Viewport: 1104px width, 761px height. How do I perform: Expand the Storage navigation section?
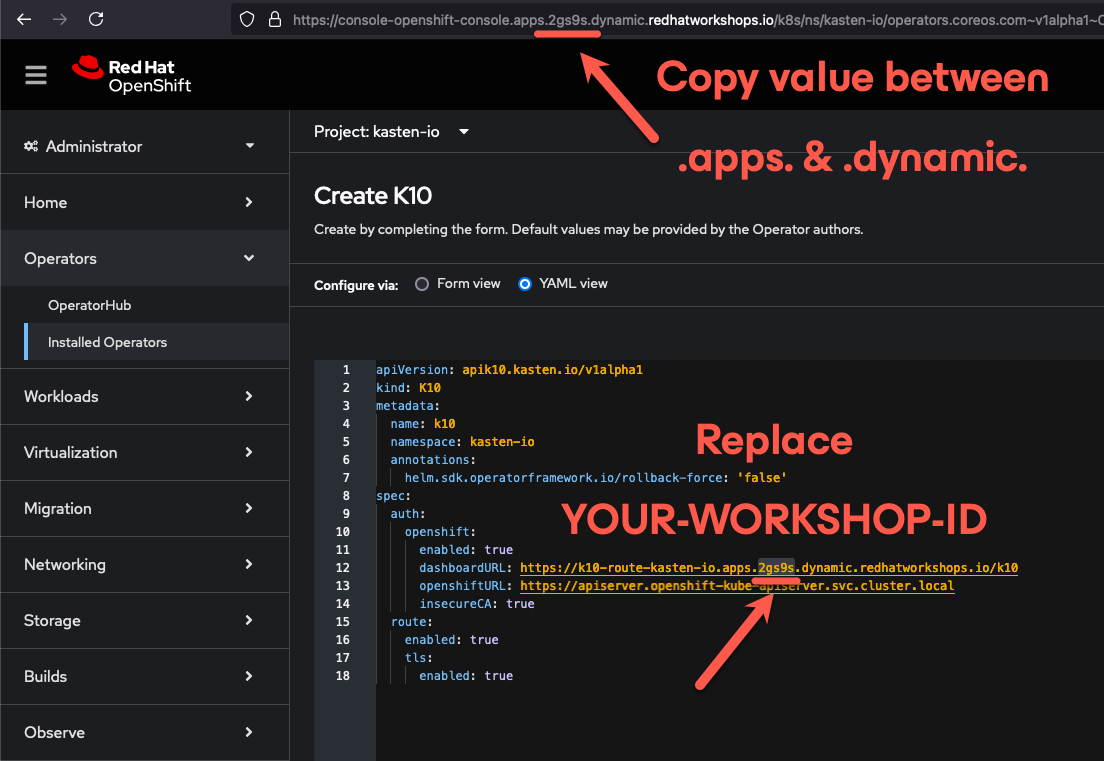click(144, 620)
